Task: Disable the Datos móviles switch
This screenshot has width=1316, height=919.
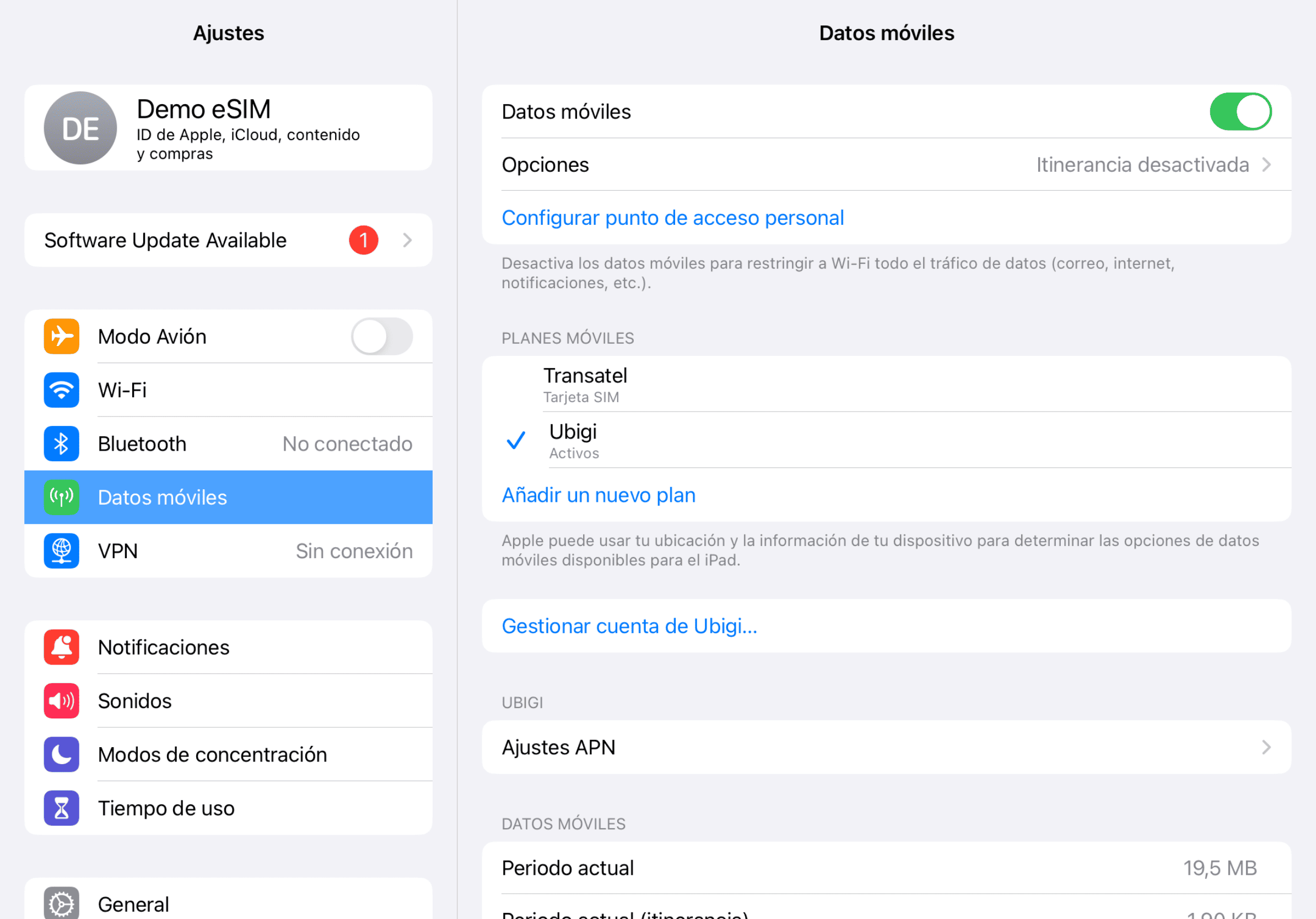Action: [x=1241, y=111]
